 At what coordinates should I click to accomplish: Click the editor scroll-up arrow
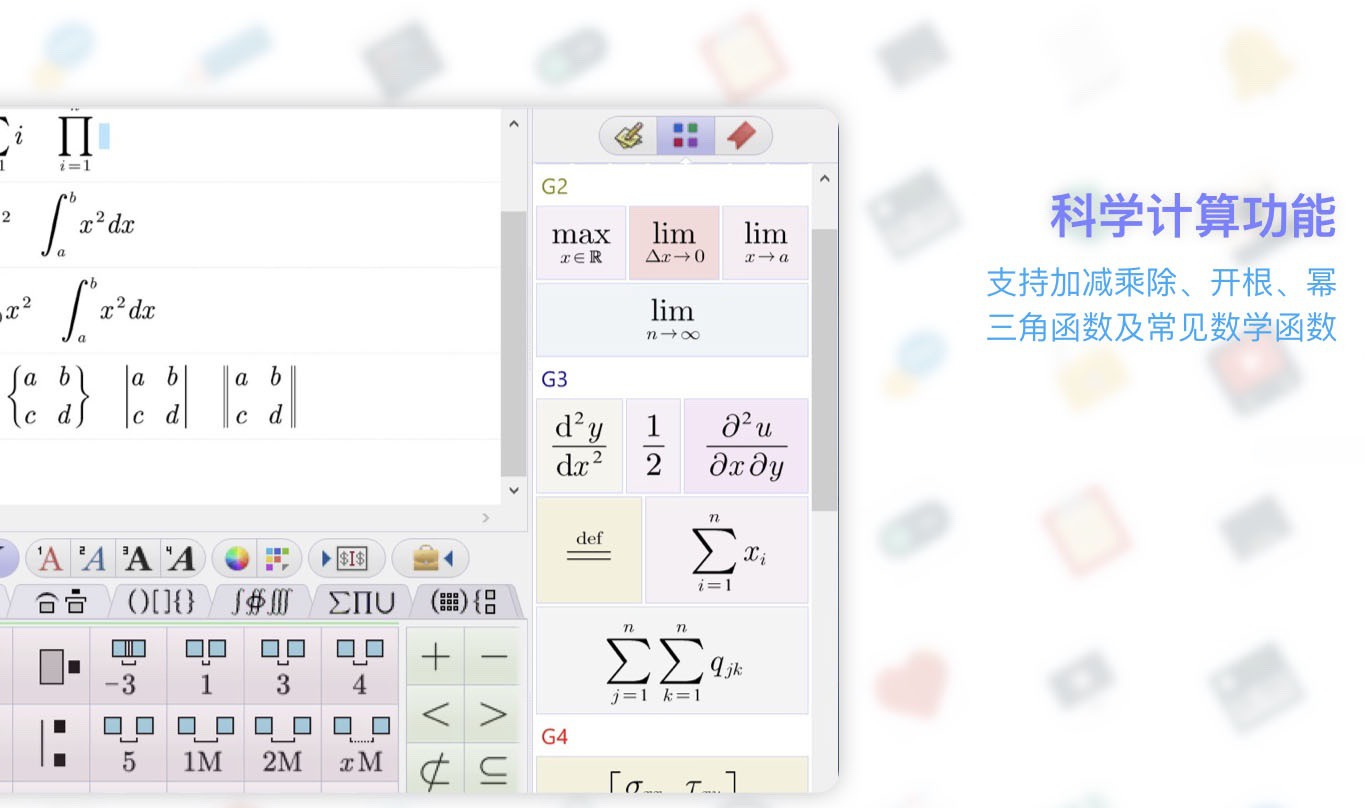(514, 124)
